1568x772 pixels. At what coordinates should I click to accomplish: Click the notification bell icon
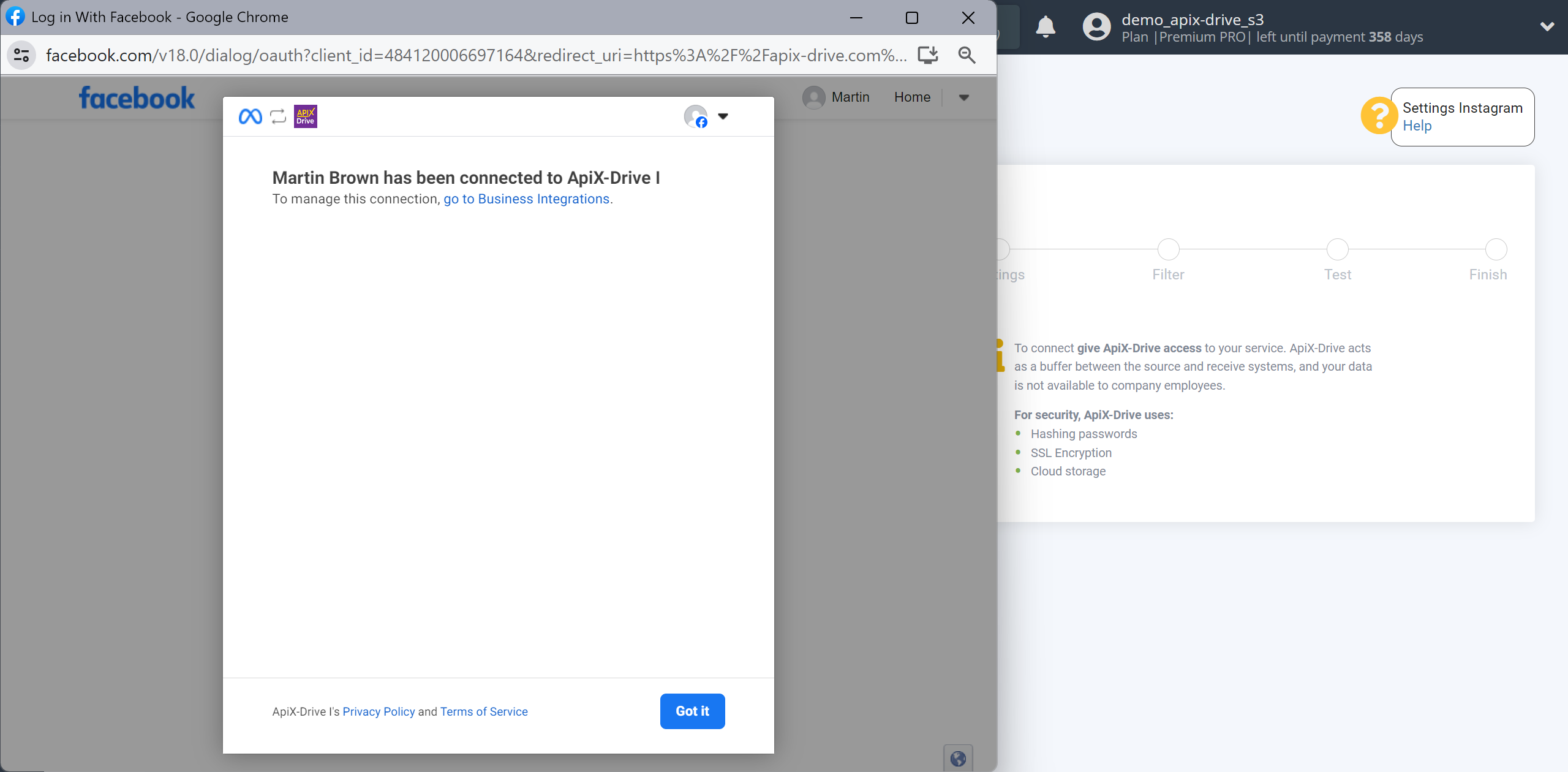(x=1046, y=27)
